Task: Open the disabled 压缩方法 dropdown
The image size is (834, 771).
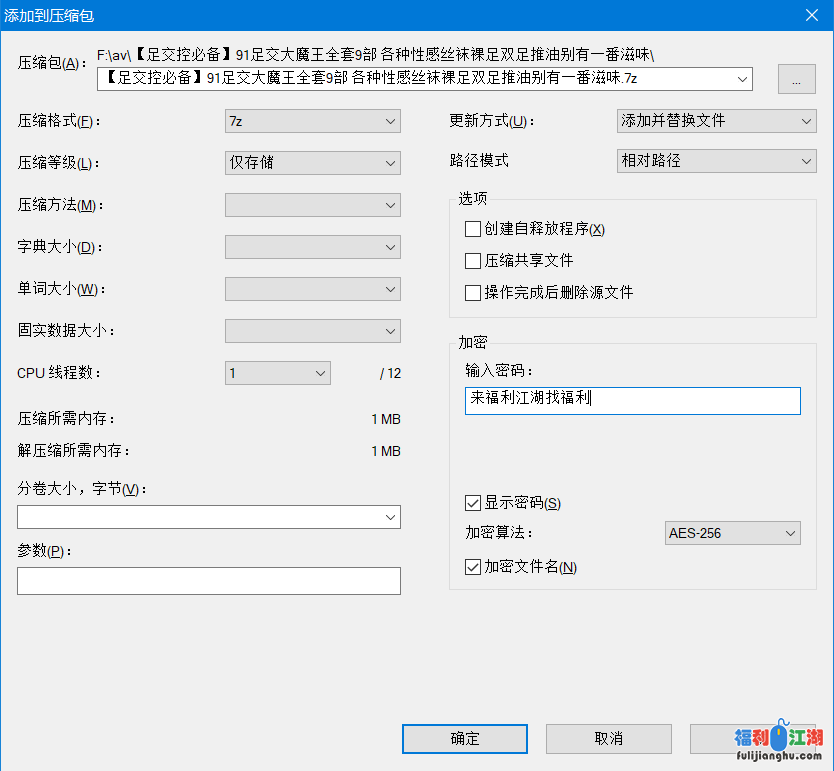Action: [x=312, y=205]
